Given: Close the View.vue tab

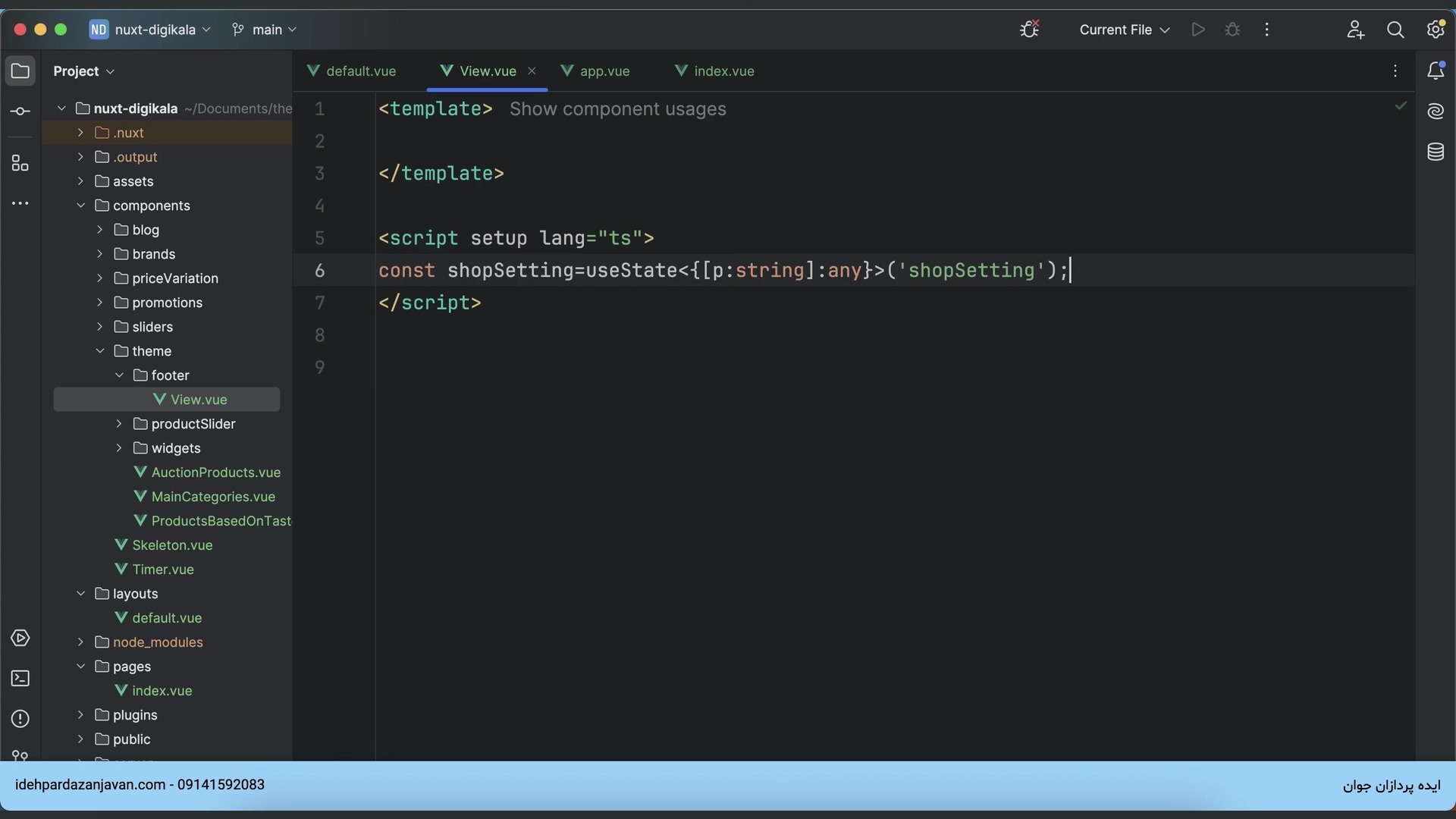Looking at the screenshot, I should [x=532, y=71].
